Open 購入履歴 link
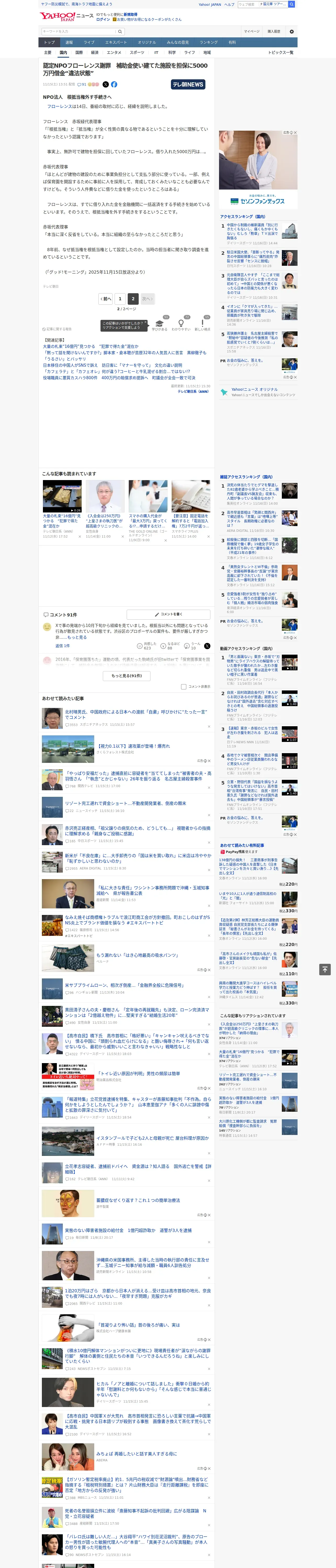The width and height of the screenshot is (336, 1568). pyautogui.click(x=274, y=31)
